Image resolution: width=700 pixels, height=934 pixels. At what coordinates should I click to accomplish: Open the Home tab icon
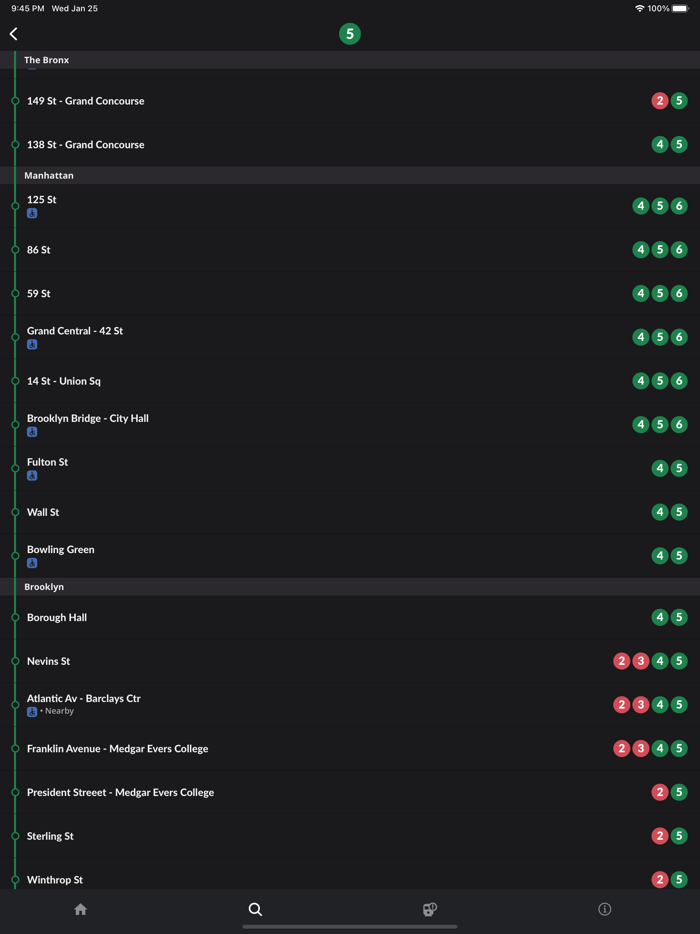[x=80, y=909]
